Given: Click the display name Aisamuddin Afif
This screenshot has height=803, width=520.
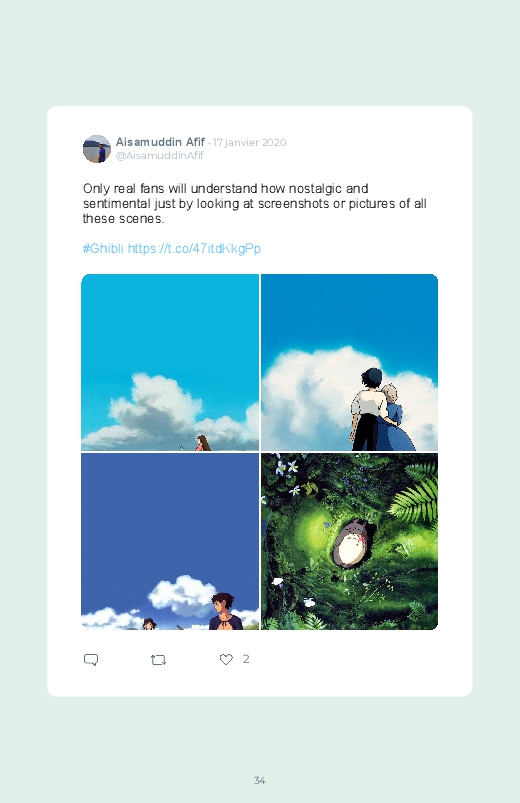Looking at the screenshot, I should (x=160, y=142).
